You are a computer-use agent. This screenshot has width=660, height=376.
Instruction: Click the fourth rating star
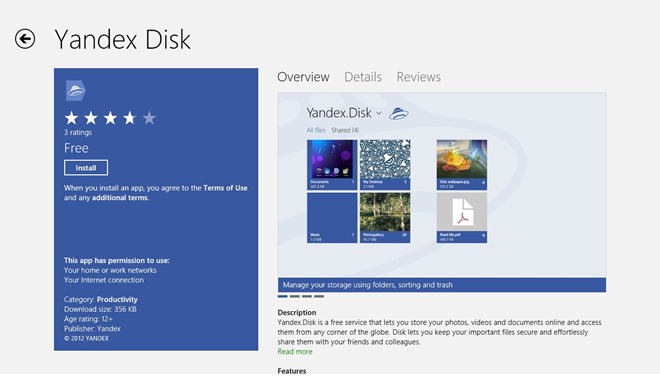130,118
